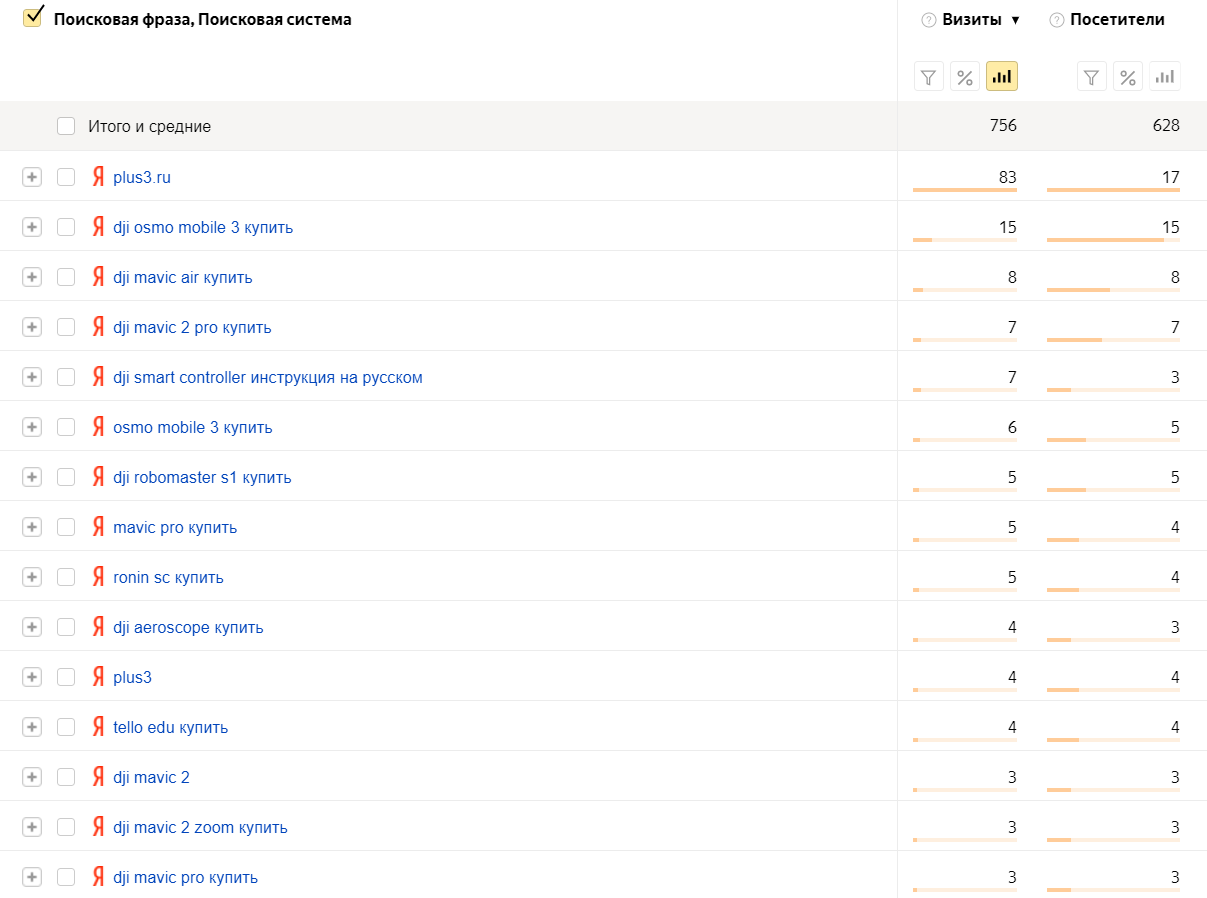Toggle bar chart view for Посетители column
This screenshot has height=898, width=1207.
(1165, 77)
